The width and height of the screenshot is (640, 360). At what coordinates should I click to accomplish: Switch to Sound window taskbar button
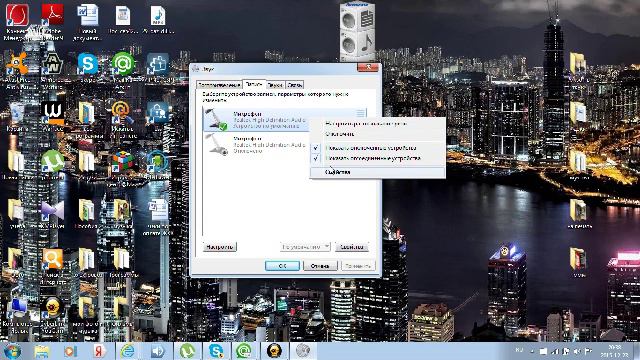tap(158, 351)
